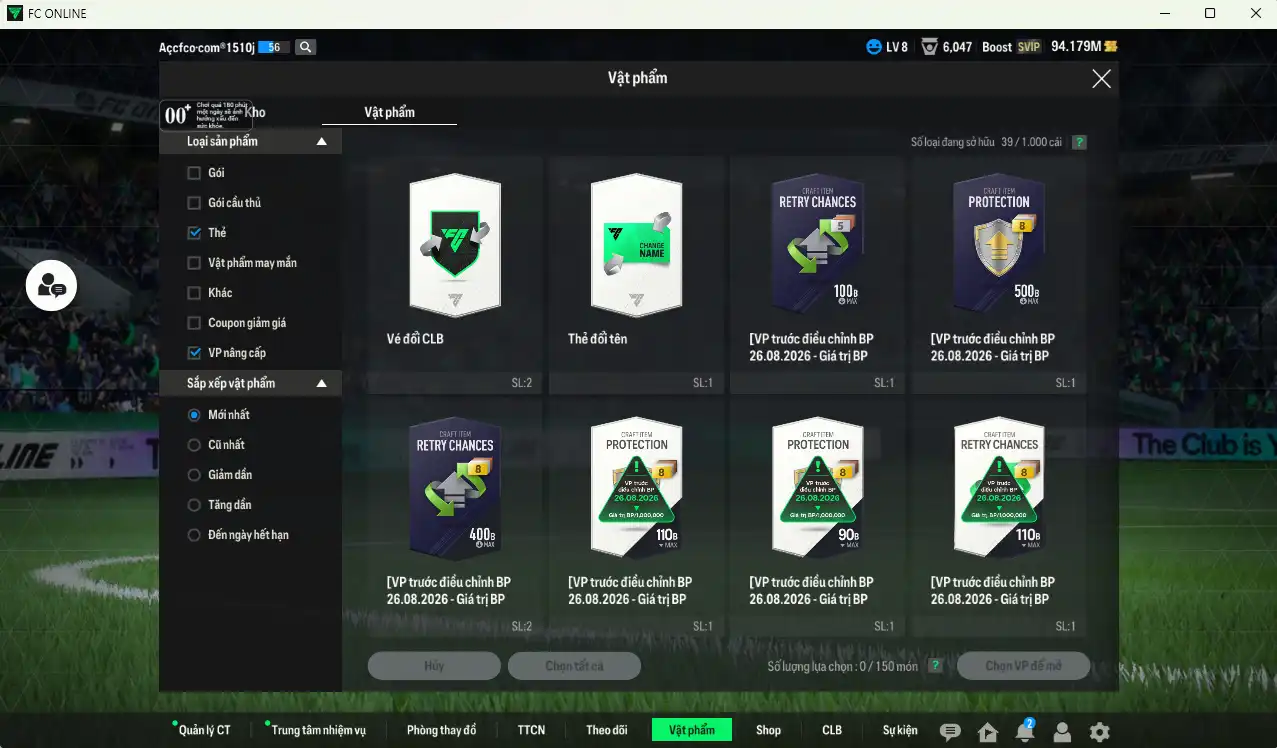Screen dimensions: 1277x748
Task: Click the search magnifier next to the account name
Action: pyautogui.click(x=306, y=47)
